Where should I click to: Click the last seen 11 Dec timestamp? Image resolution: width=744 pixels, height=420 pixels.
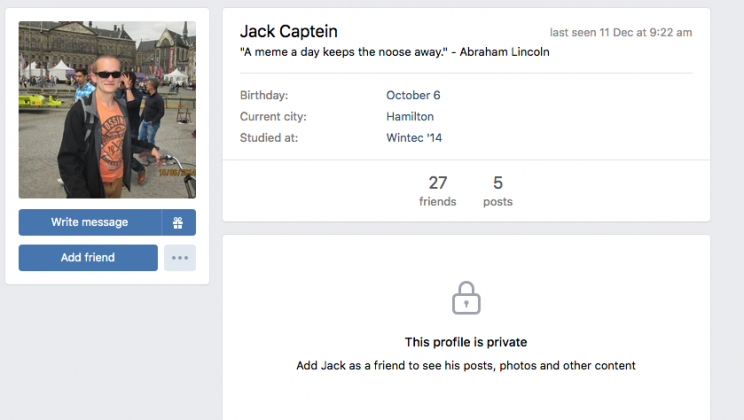pos(621,33)
